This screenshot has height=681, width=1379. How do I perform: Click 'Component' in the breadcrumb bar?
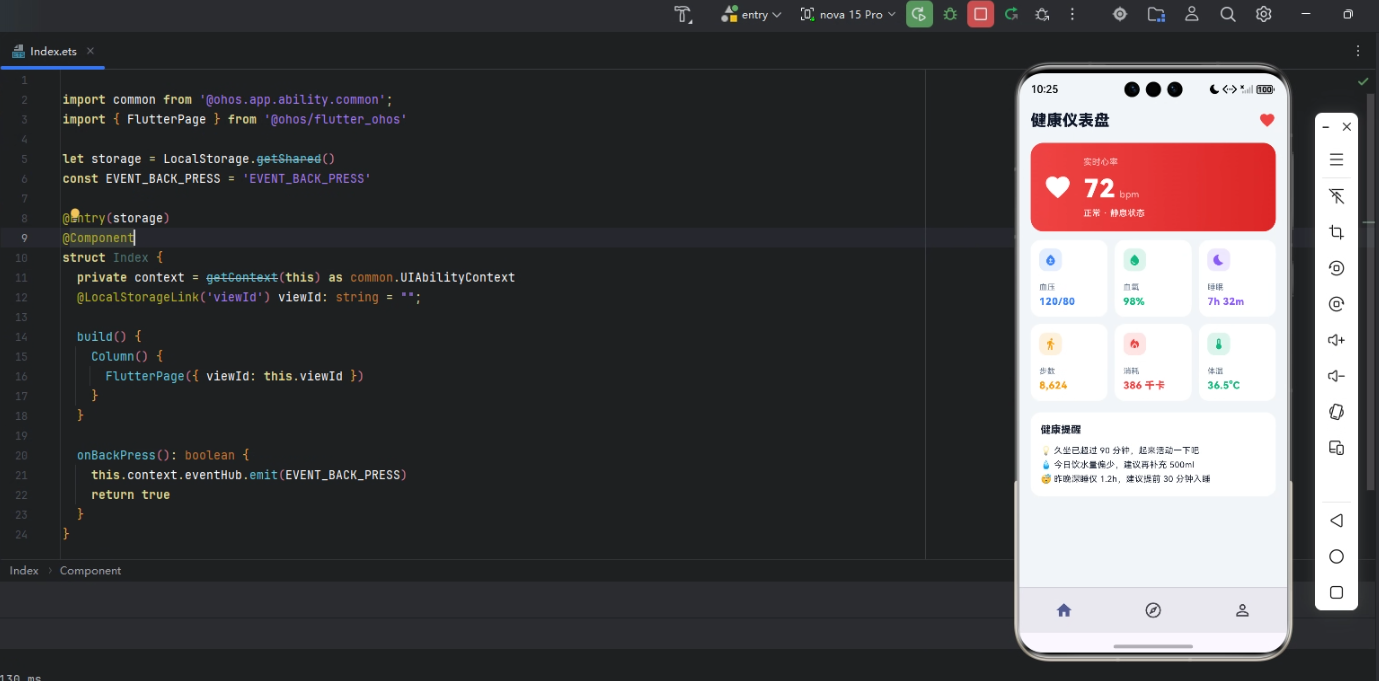[x=90, y=571]
